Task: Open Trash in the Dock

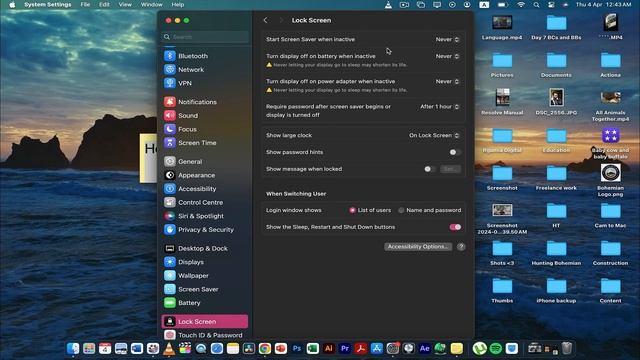Action: pos(567,348)
